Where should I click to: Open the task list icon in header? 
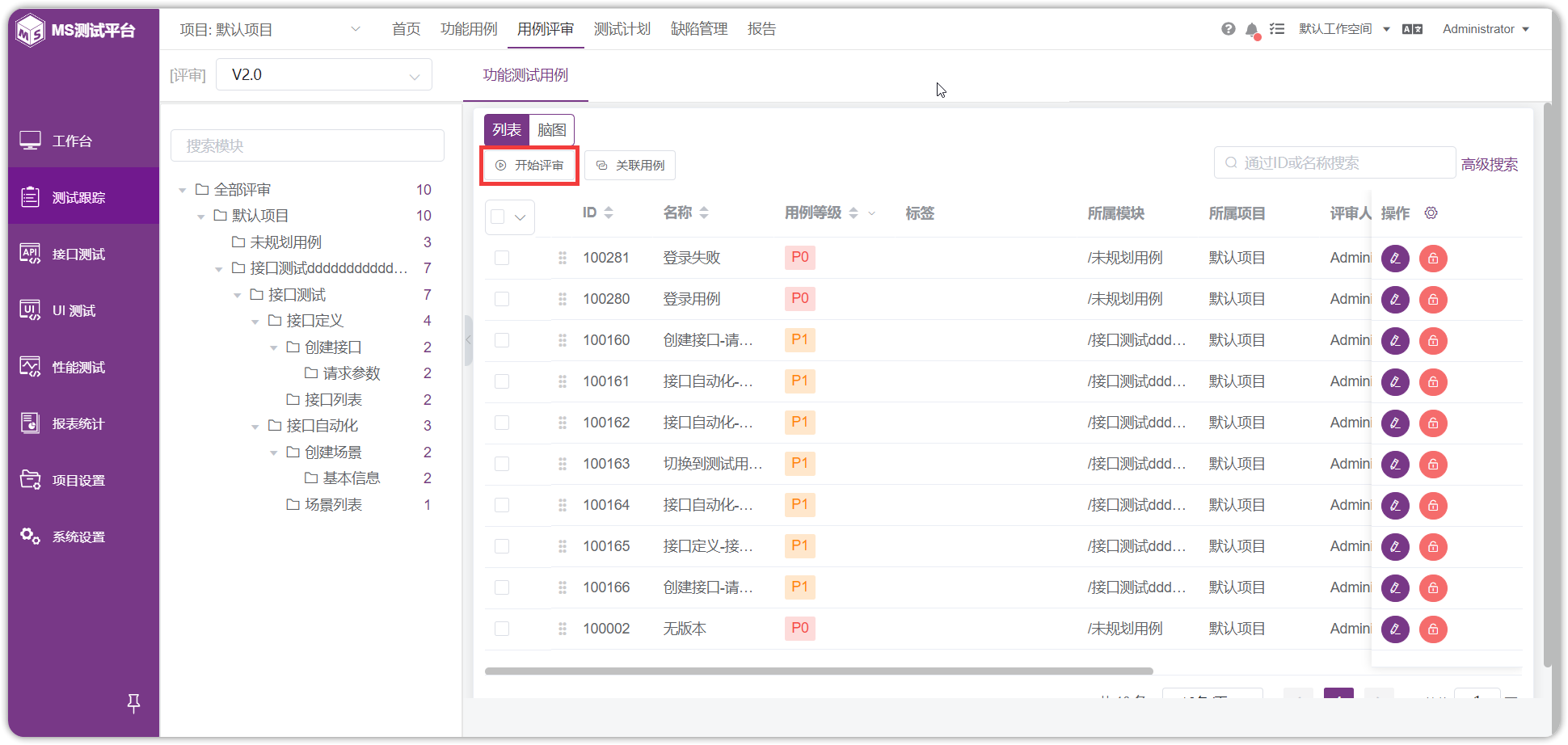[1277, 29]
